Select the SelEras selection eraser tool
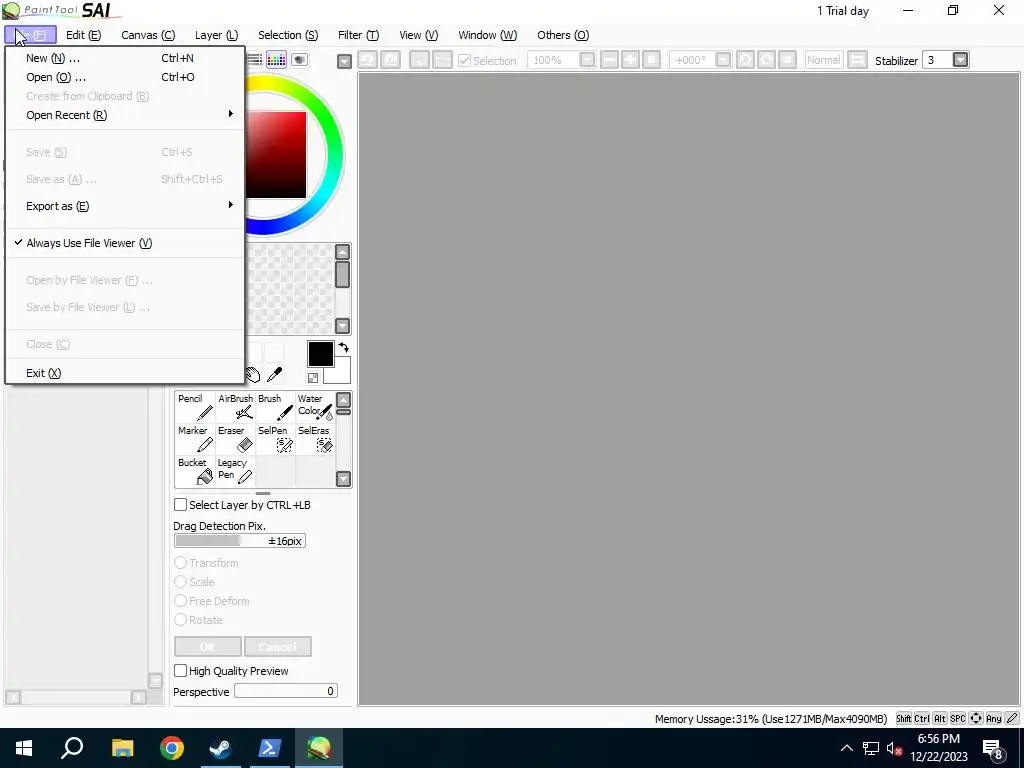The height and width of the screenshot is (768, 1024). [315, 439]
